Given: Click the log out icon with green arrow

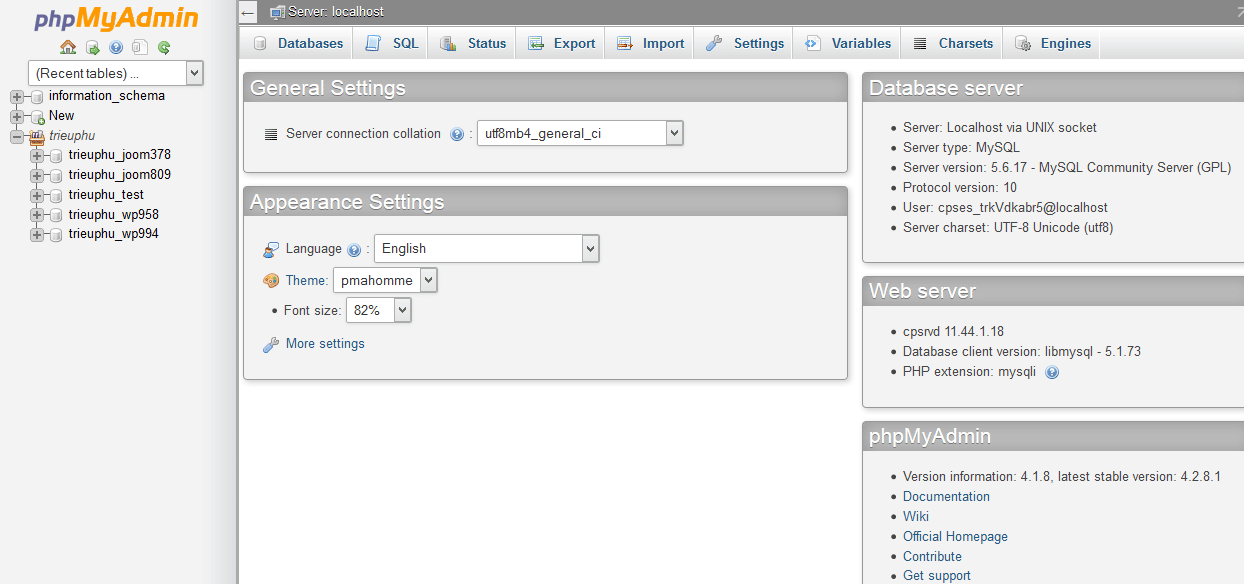Looking at the screenshot, I should click(92, 47).
